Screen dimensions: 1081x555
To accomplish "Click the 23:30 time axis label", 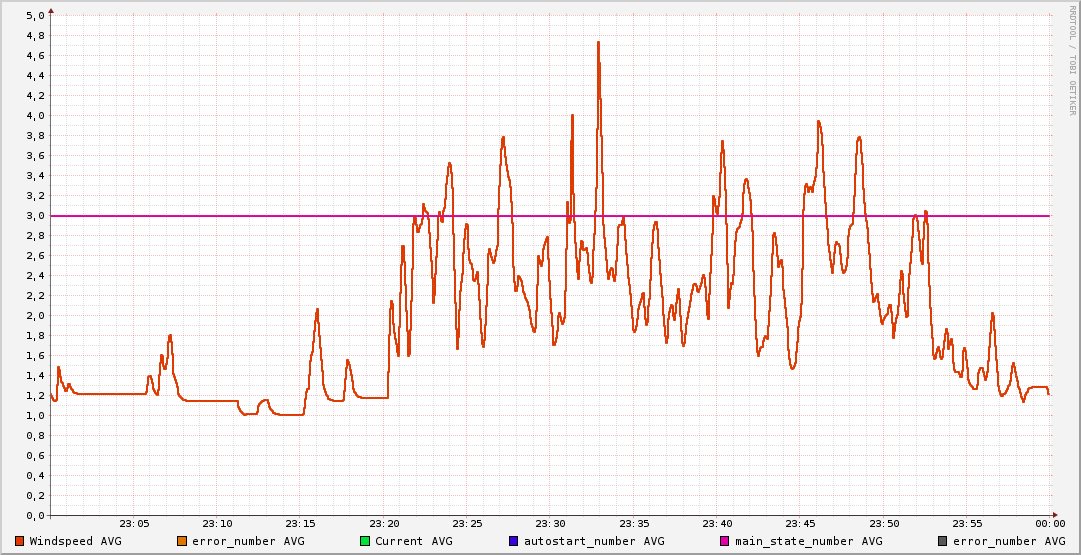I will (550, 524).
